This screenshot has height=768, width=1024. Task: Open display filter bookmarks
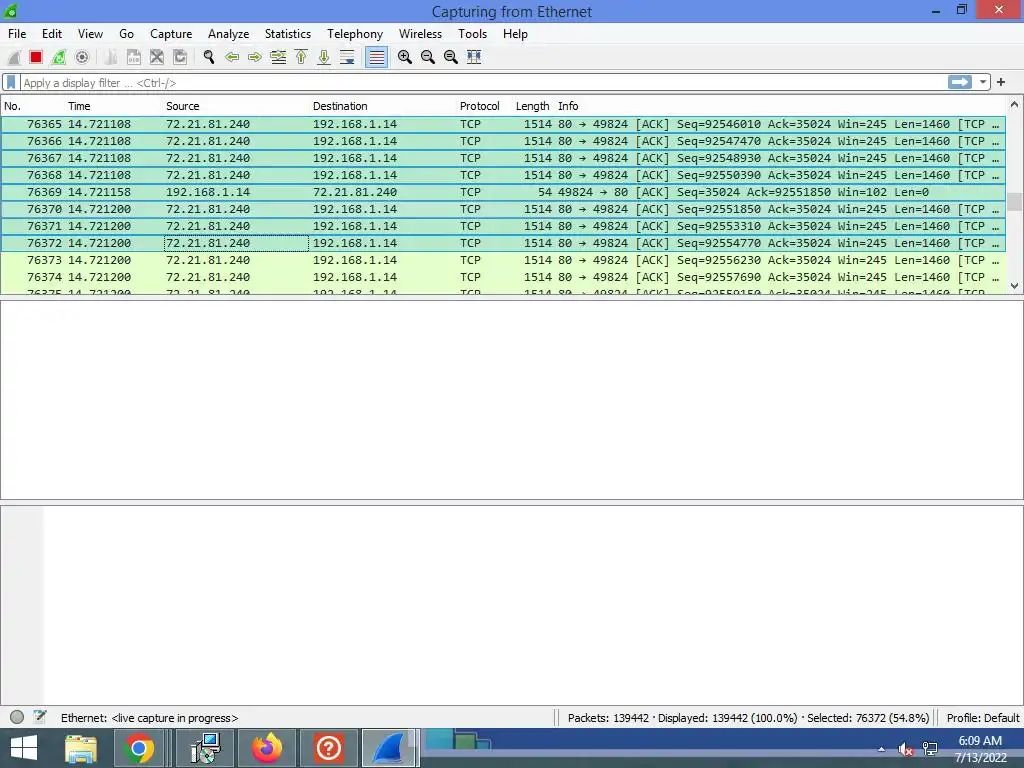pos(11,83)
